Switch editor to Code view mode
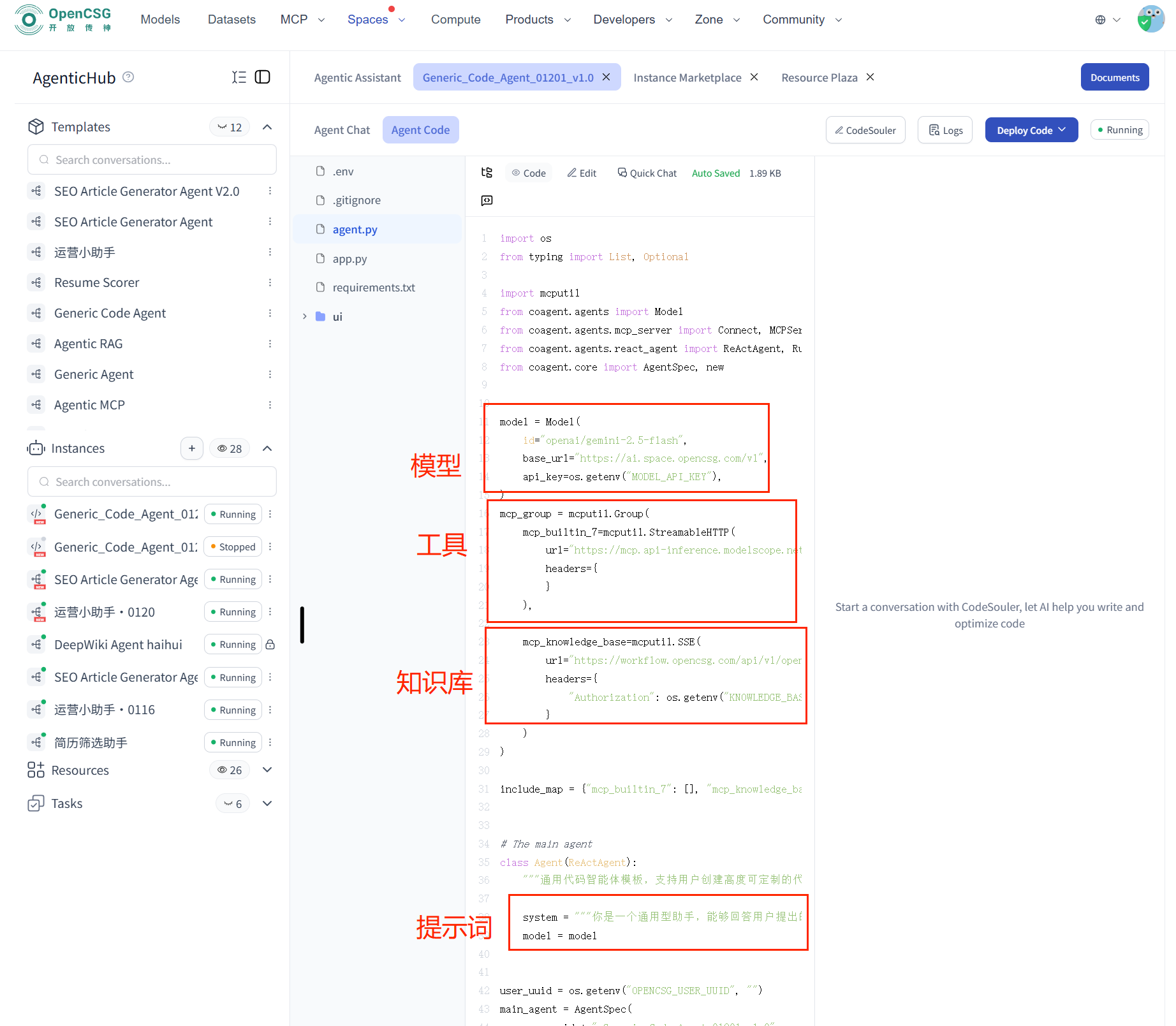The width and height of the screenshot is (1176, 1026). pos(529,173)
